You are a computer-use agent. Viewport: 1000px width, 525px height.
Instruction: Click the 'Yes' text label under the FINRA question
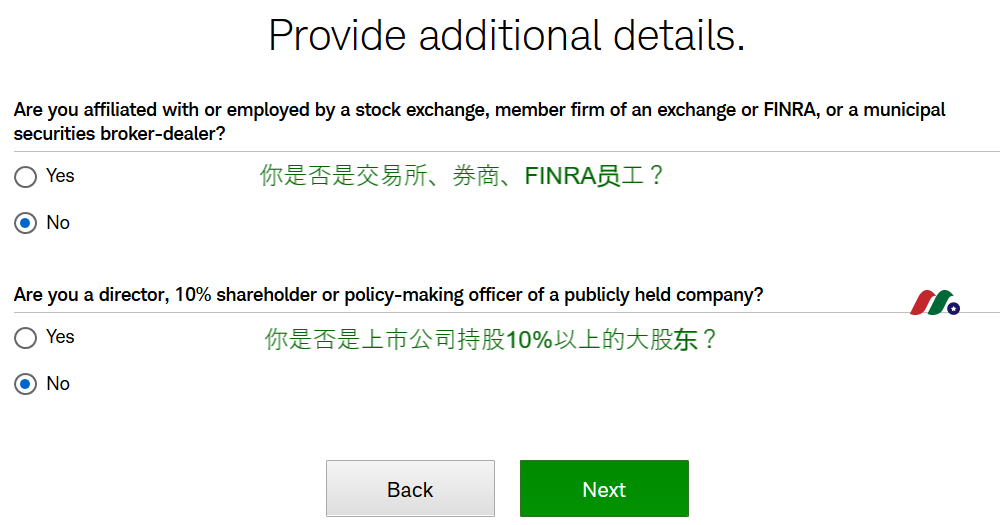click(x=60, y=175)
